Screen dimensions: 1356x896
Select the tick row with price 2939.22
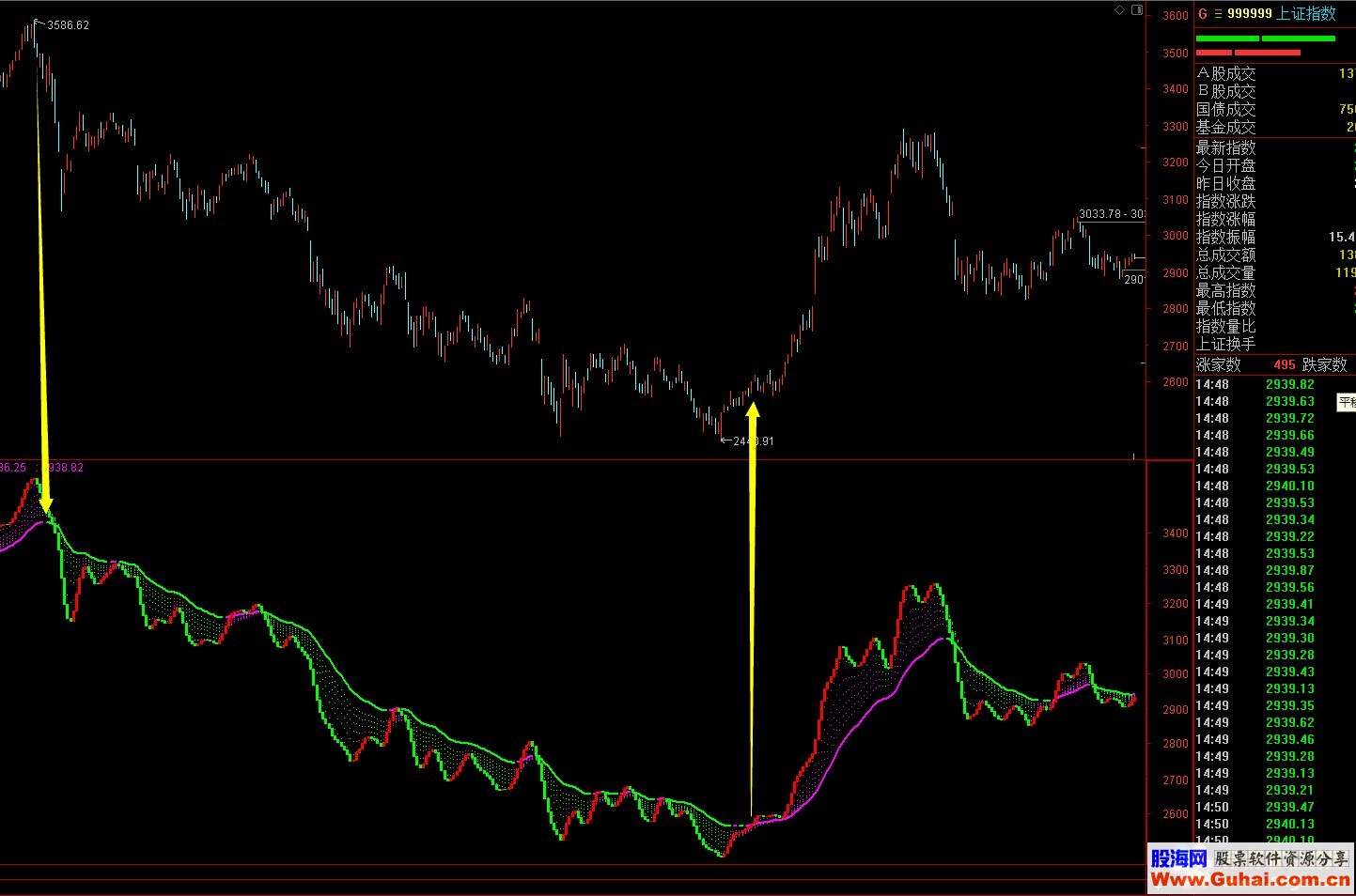1275,536
